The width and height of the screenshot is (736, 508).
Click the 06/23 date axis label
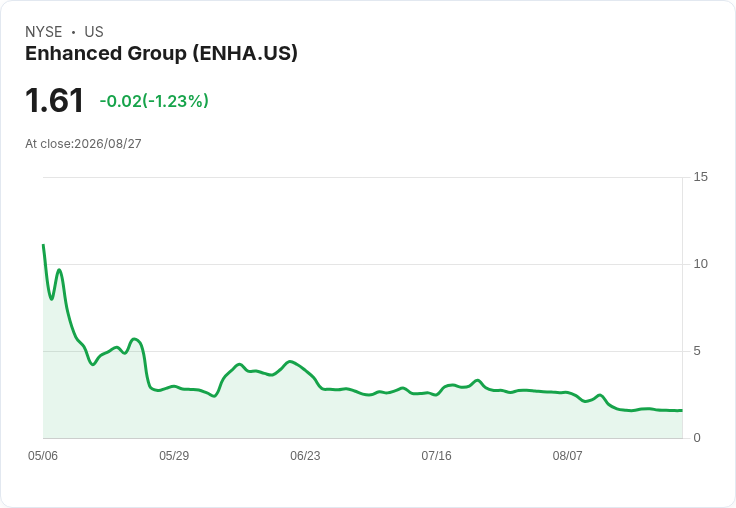point(305,456)
